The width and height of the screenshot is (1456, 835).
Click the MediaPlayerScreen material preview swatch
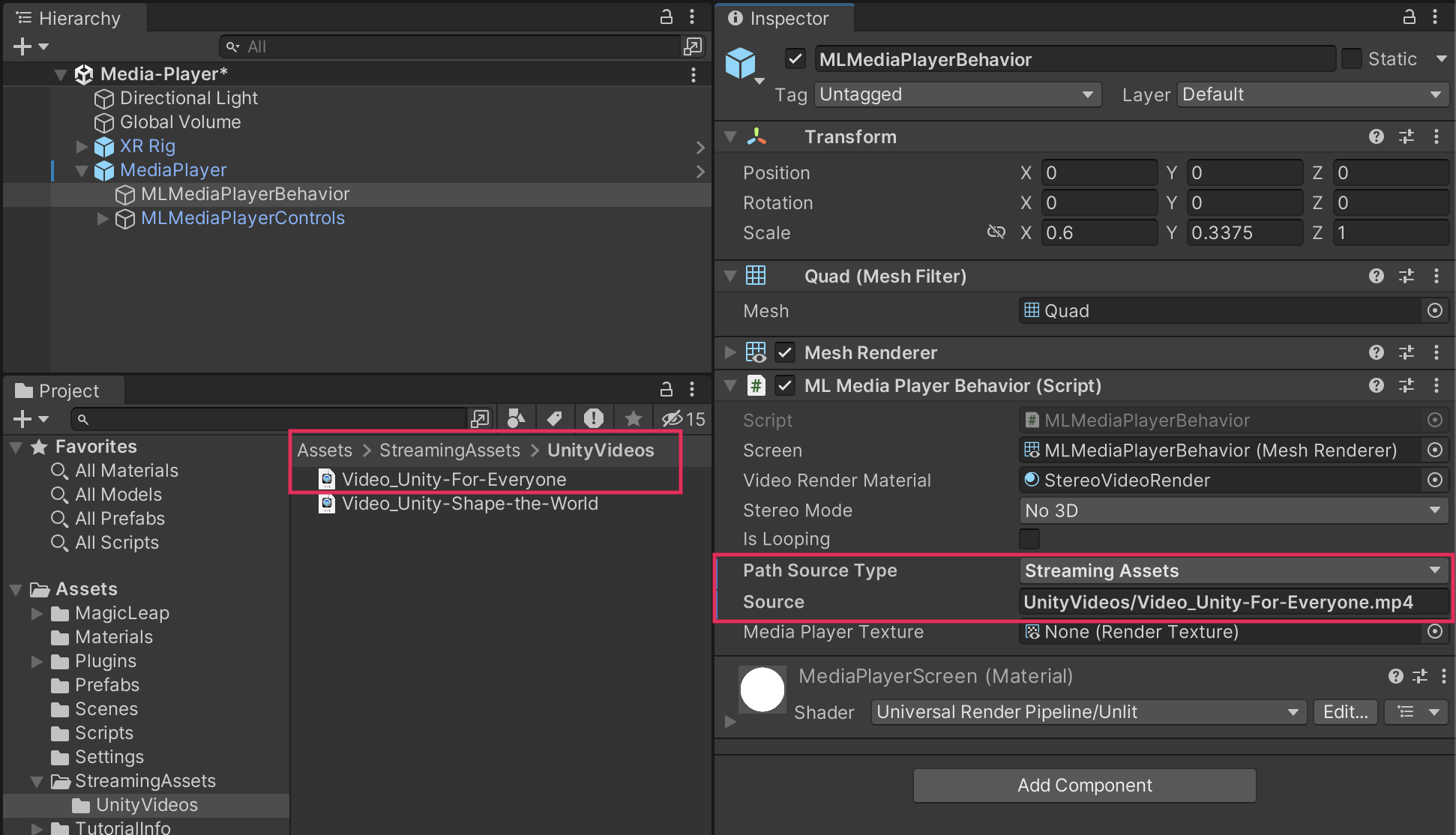pos(762,690)
